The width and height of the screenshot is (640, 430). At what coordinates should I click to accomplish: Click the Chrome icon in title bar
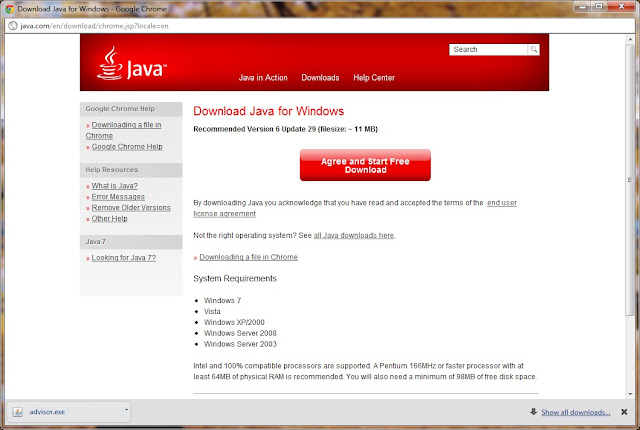click(x=9, y=9)
